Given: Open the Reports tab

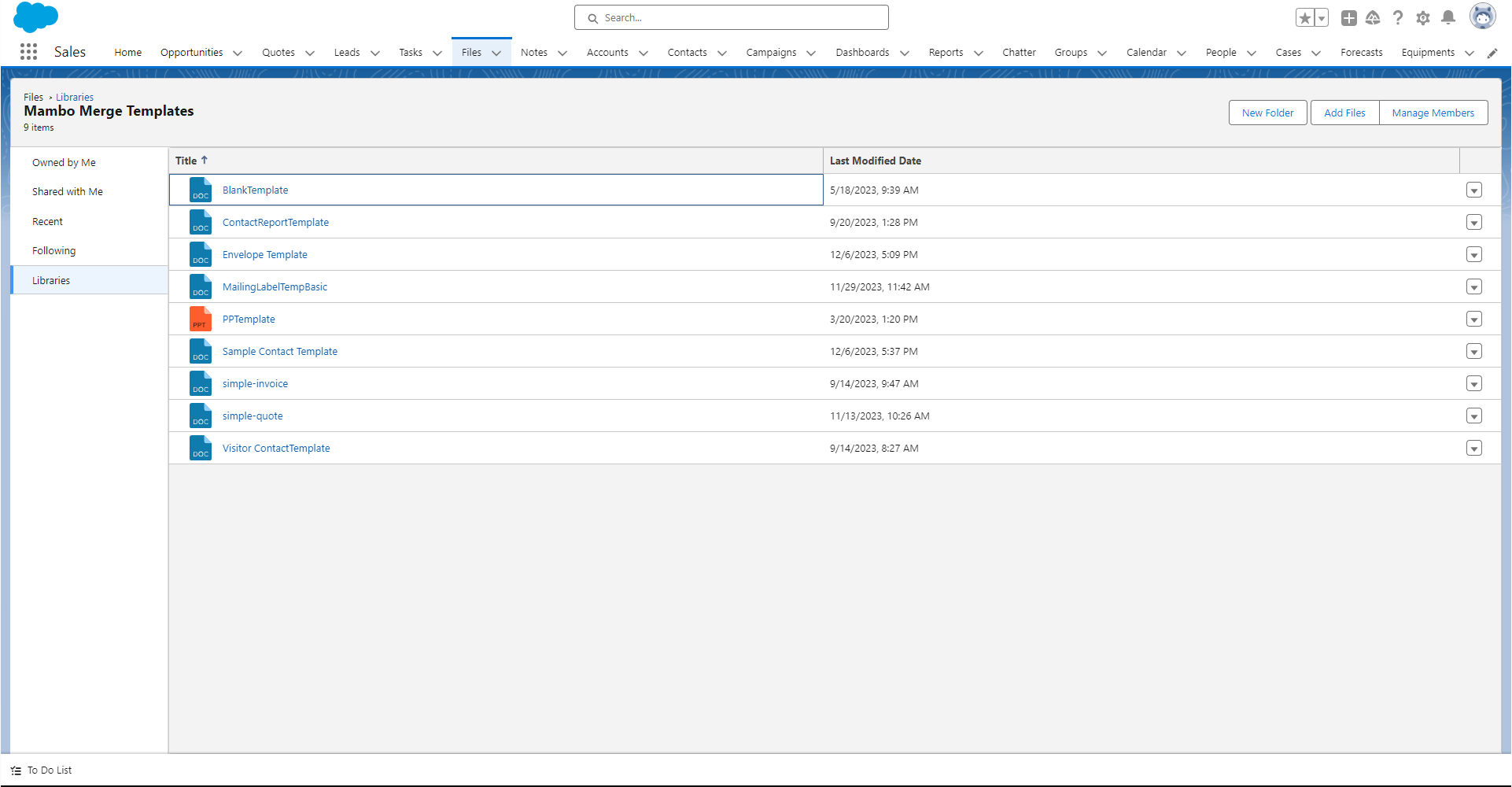Looking at the screenshot, I should (946, 52).
